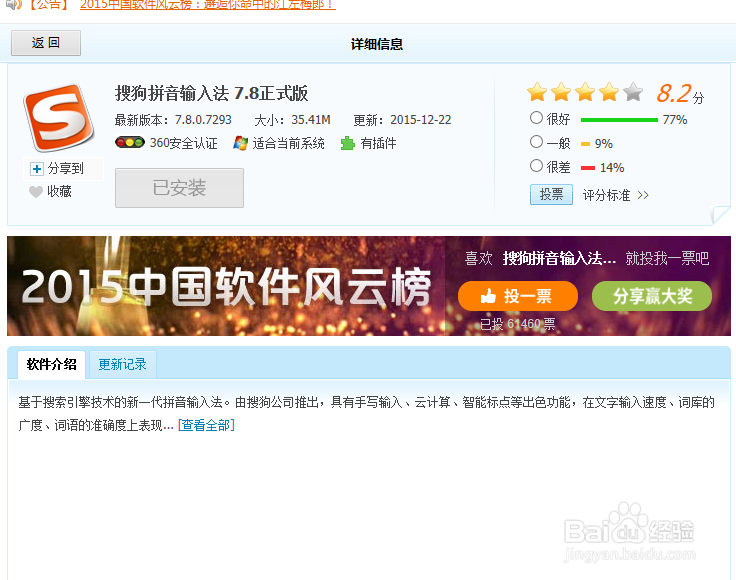Click the yellow 9% rating bar

click(585, 144)
